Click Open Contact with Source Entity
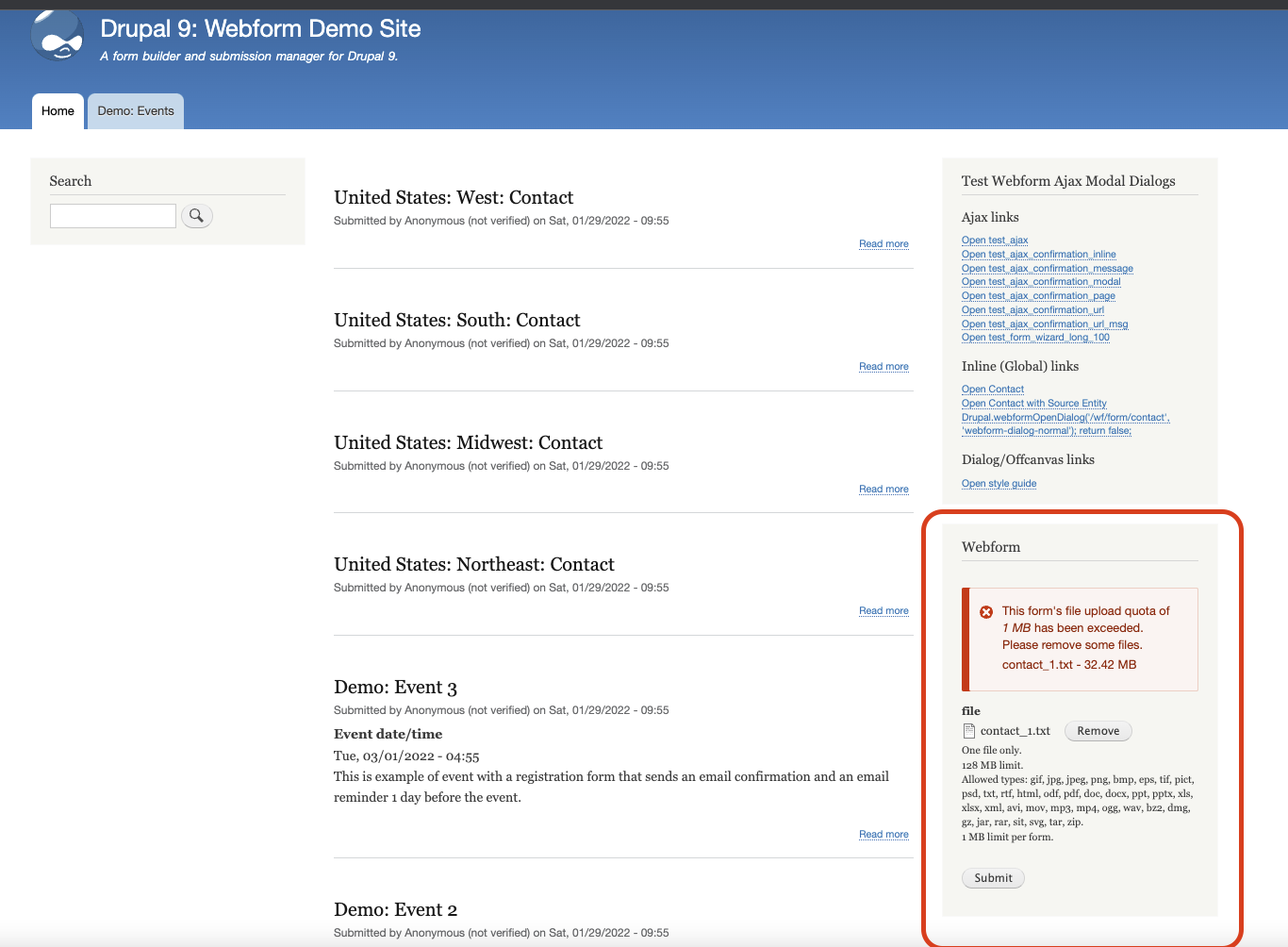Image resolution: width=1288 pixels, height=947 pixels. tap(1034, 404)
